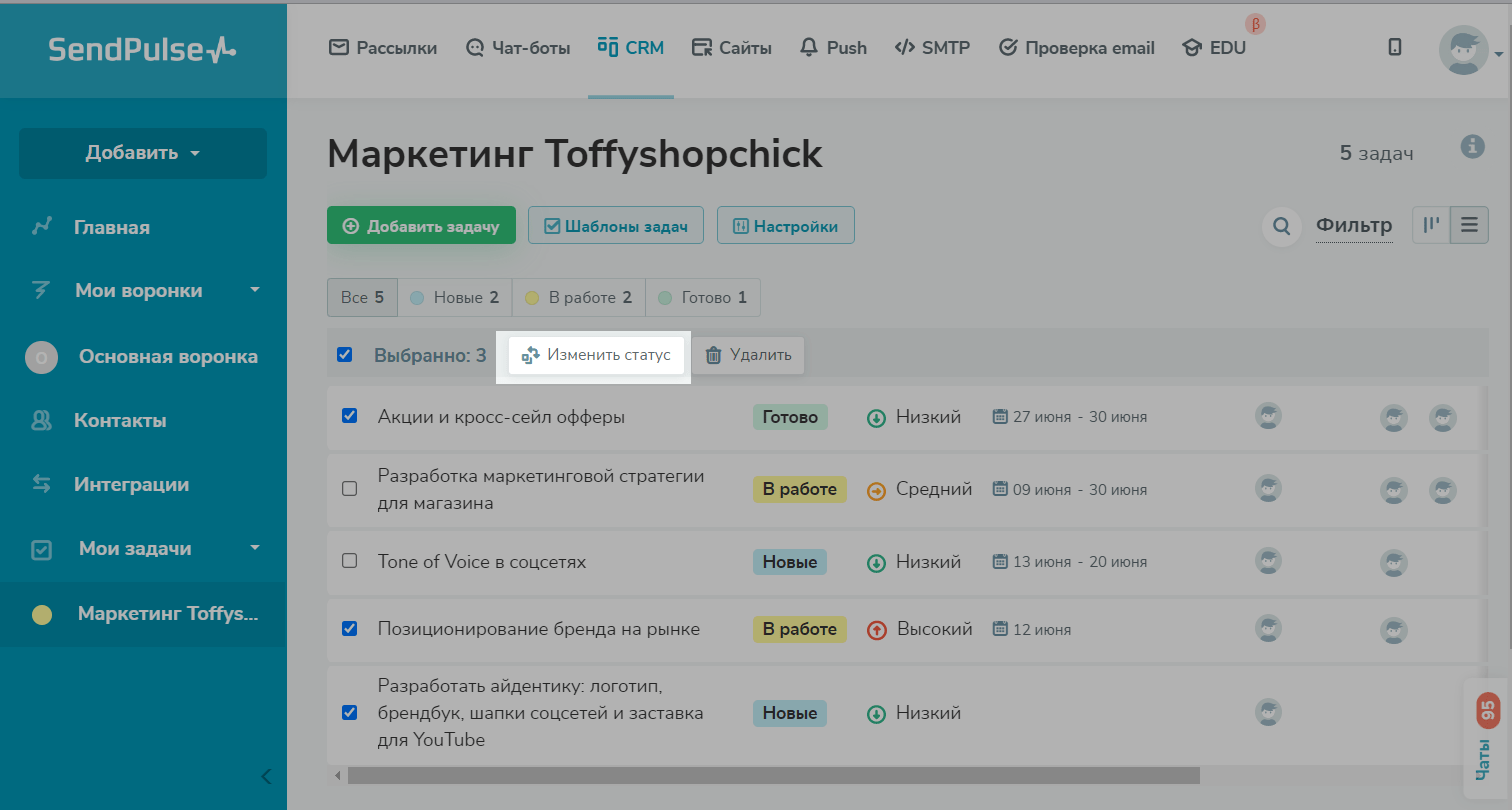The image size is (1512, 810).
Task: Click Удалить for selected tasks
Action: (748, 355)
